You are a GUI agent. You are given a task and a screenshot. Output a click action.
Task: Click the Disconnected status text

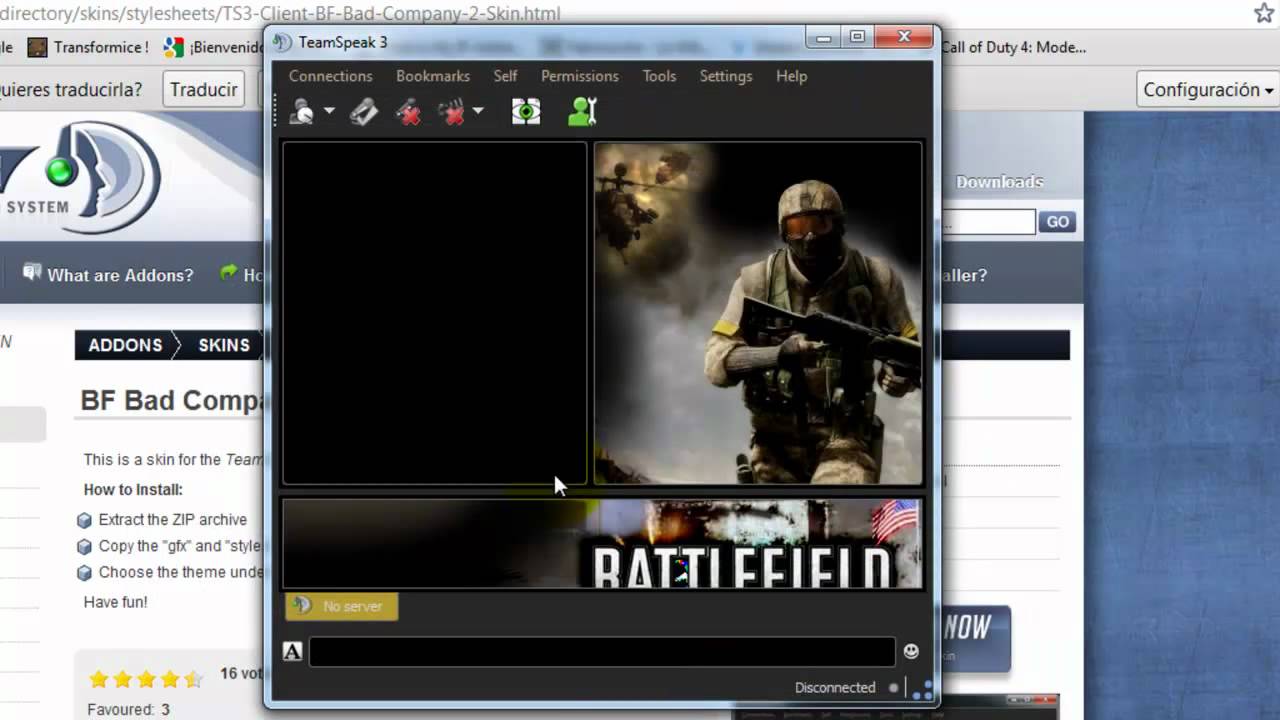point(835,687)
